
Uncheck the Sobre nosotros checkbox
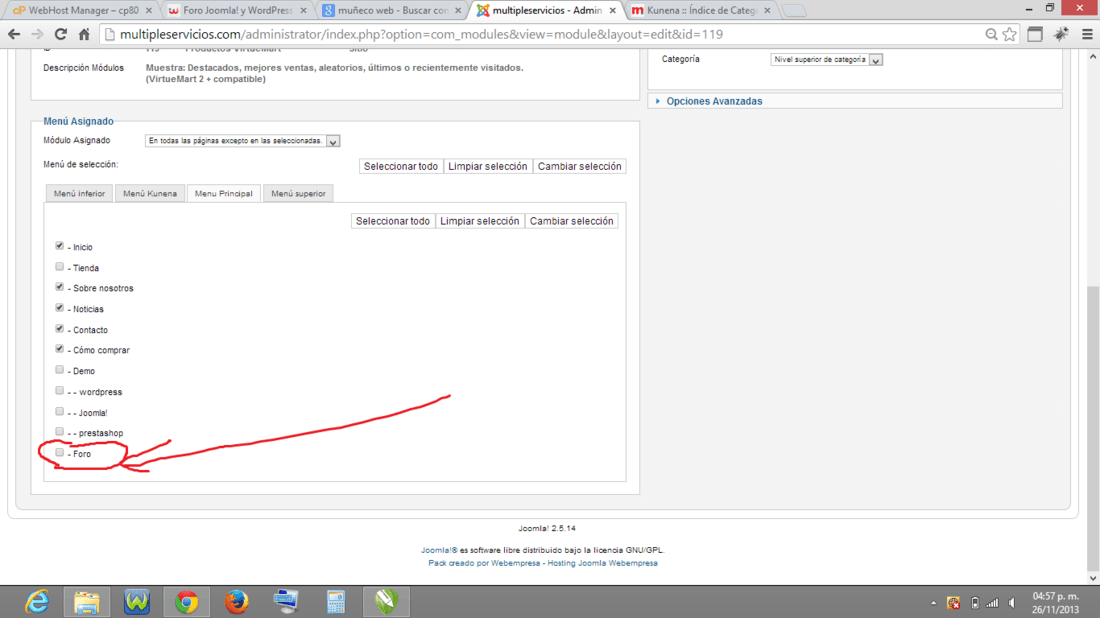tap(60, 287)
